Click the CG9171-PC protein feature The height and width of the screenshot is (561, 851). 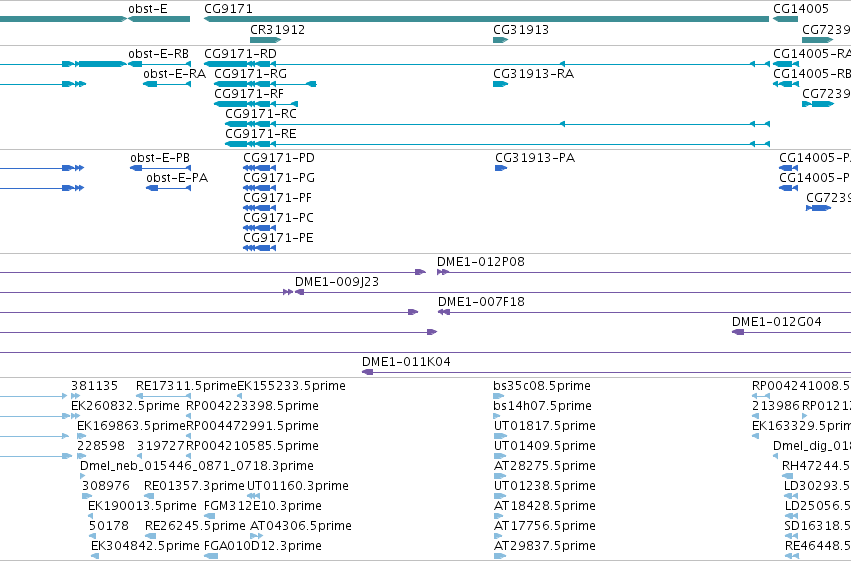coord(259,228)
